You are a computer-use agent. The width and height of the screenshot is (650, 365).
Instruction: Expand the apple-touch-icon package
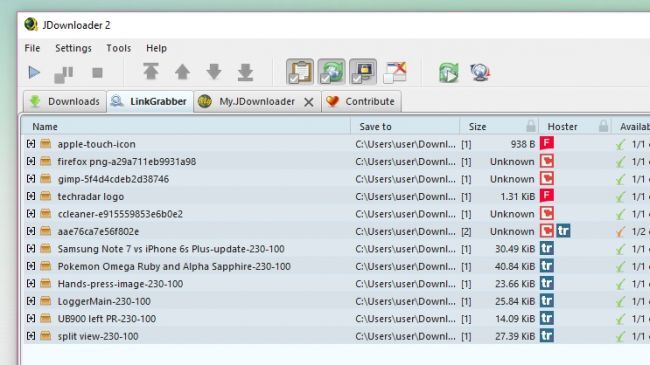tap(31, 144)
